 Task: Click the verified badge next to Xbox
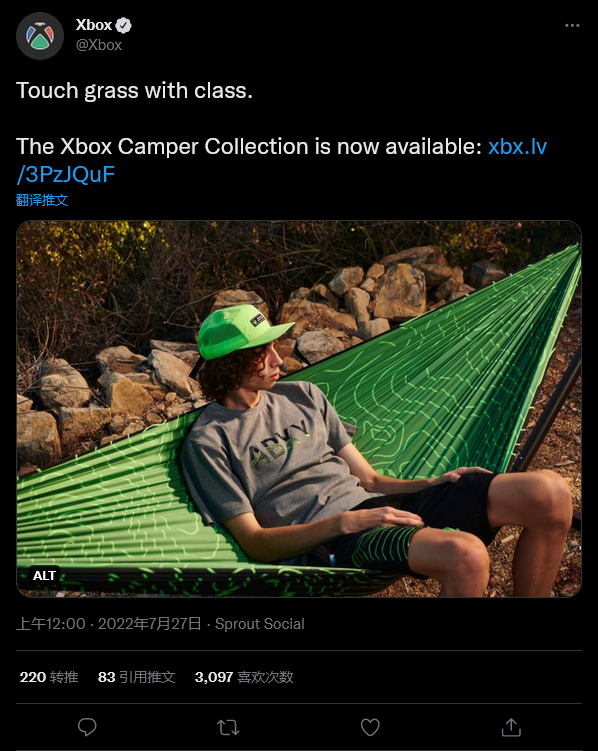pos(124,25)
